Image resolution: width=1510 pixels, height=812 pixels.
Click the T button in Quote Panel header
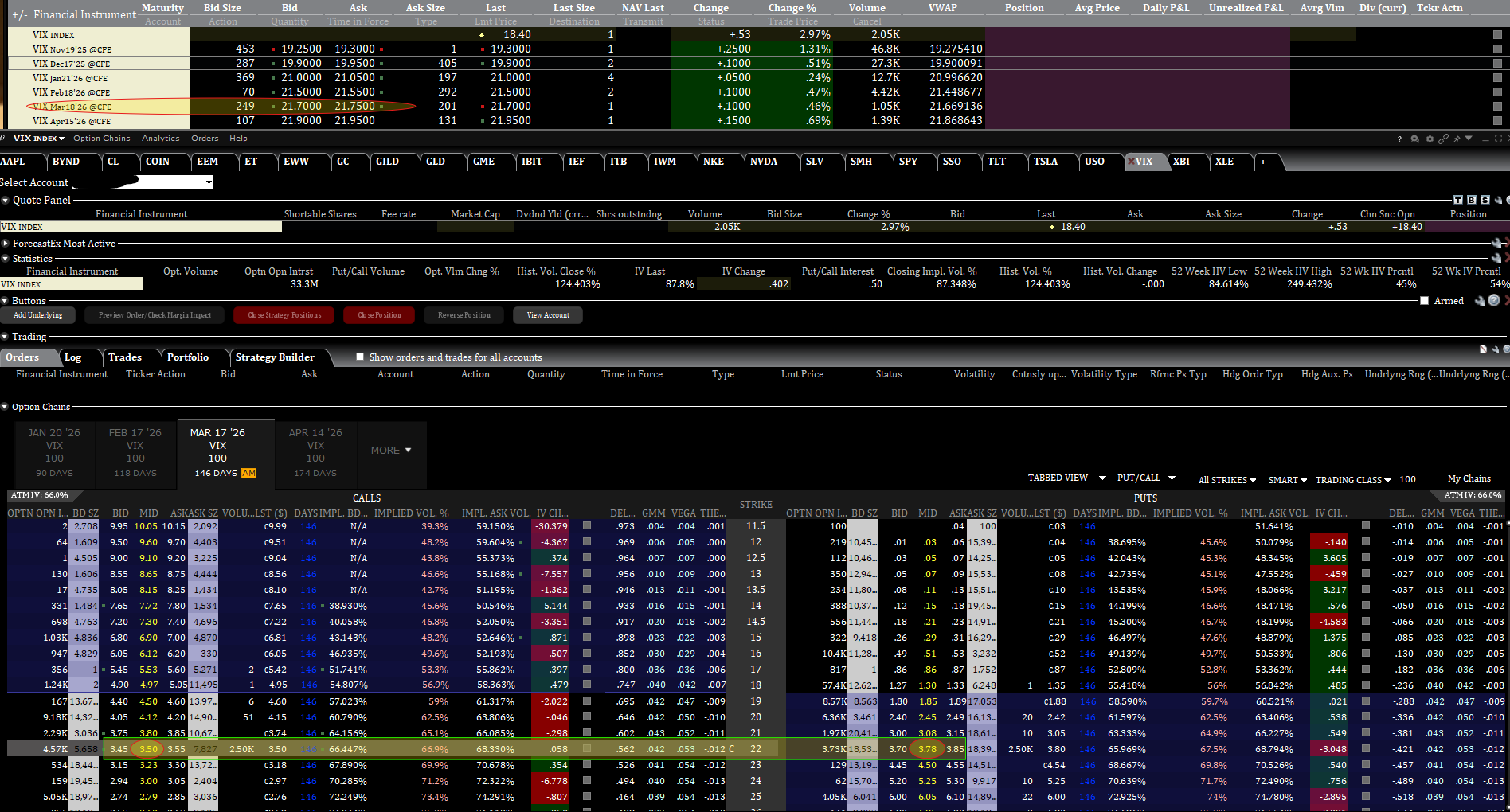(1457, 200)
